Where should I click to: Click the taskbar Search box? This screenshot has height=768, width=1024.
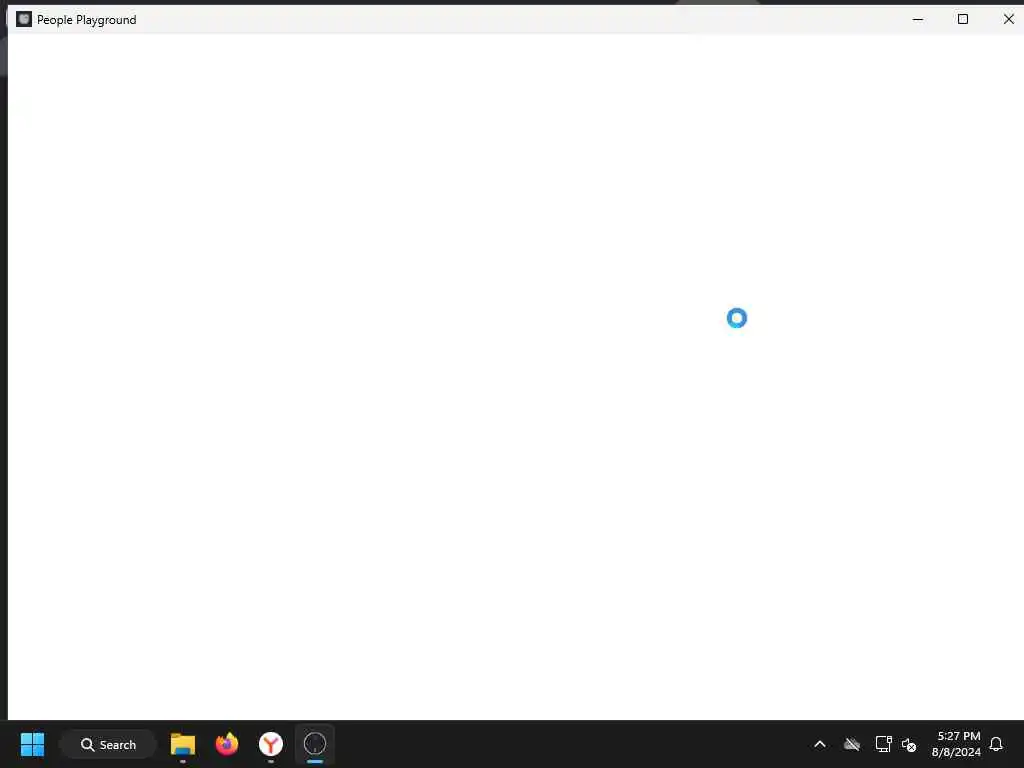pos(108,744)
